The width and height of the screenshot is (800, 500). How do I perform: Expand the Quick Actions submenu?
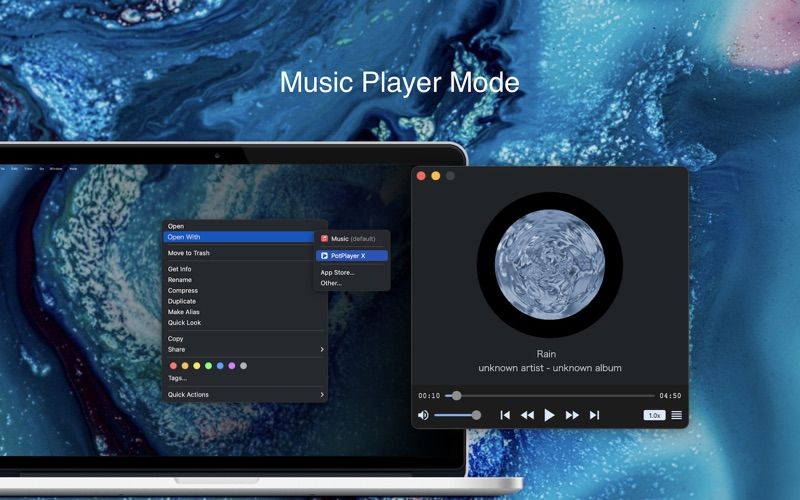tap(245, 395)
